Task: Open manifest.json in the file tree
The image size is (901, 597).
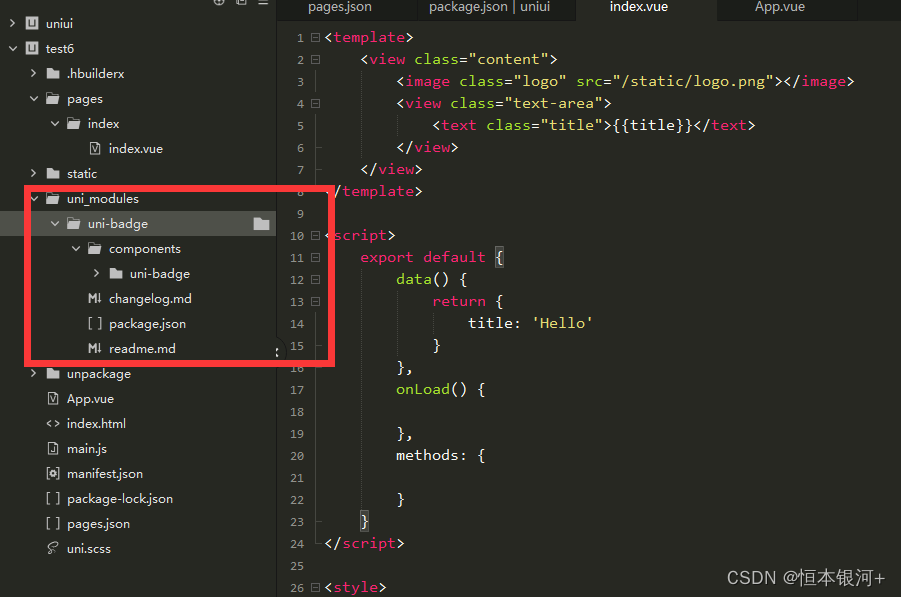Action: (105, 473)
